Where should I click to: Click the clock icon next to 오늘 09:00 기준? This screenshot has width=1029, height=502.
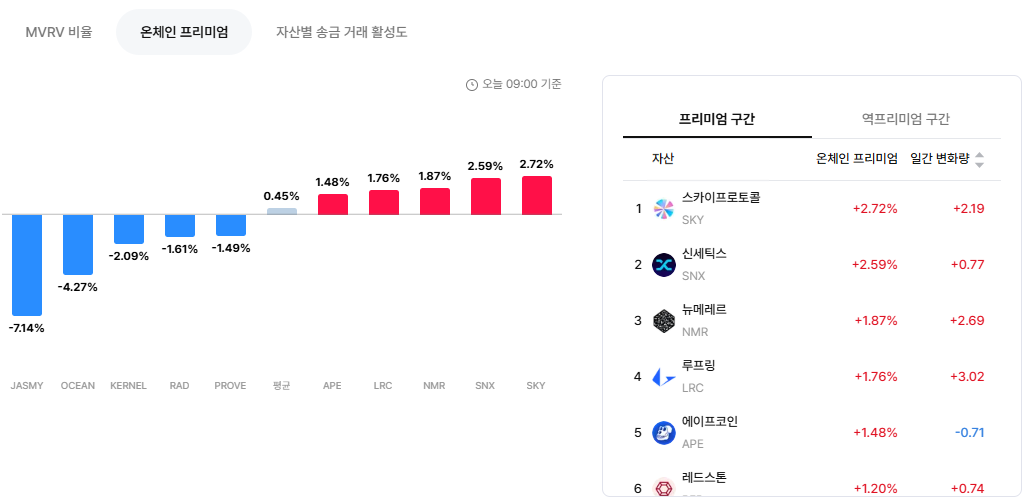[x=471, y=85]
